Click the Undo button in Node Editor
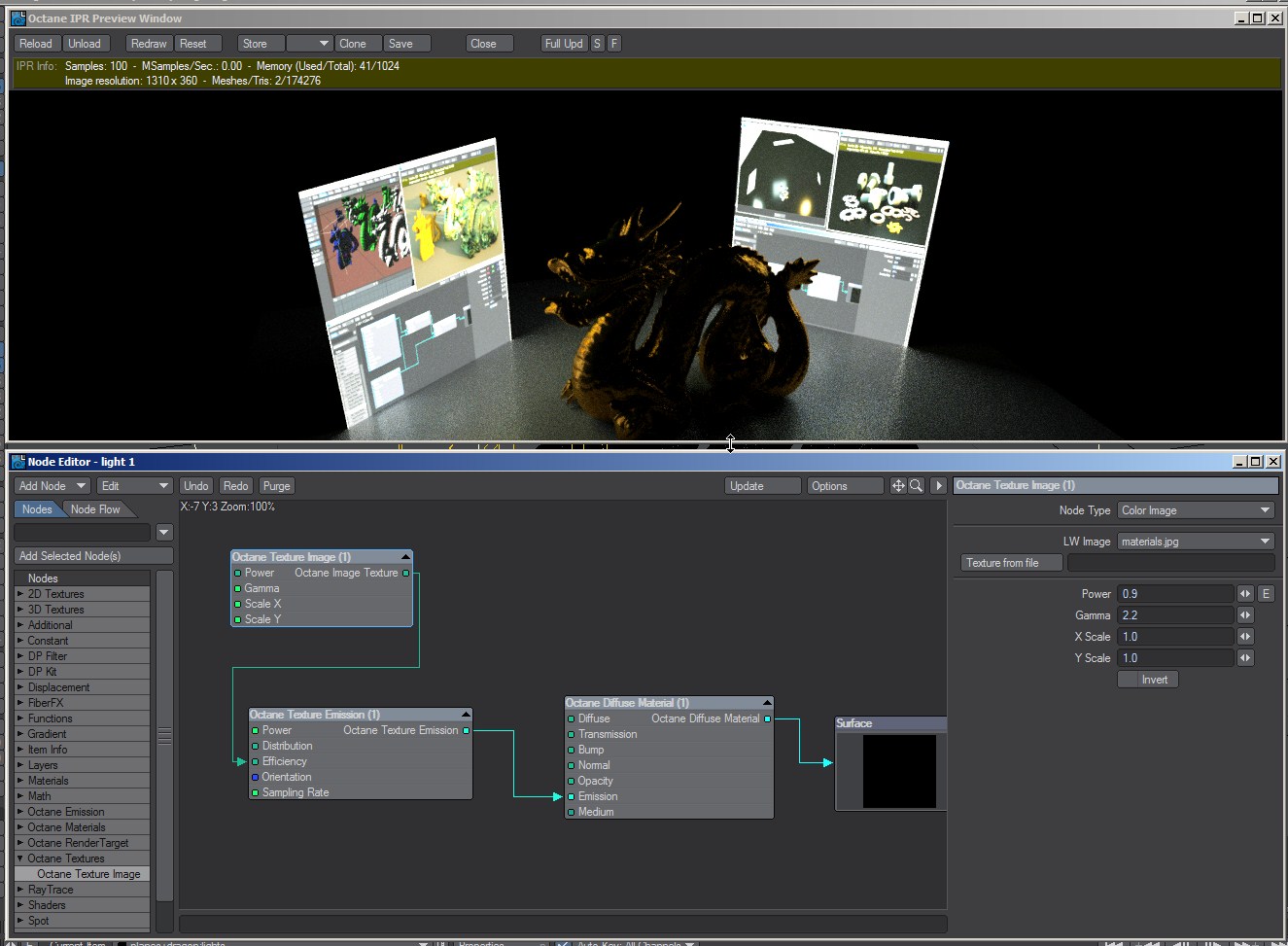Screen dimensions: 1288x946 pyautogui.click(x=196, y=486)
